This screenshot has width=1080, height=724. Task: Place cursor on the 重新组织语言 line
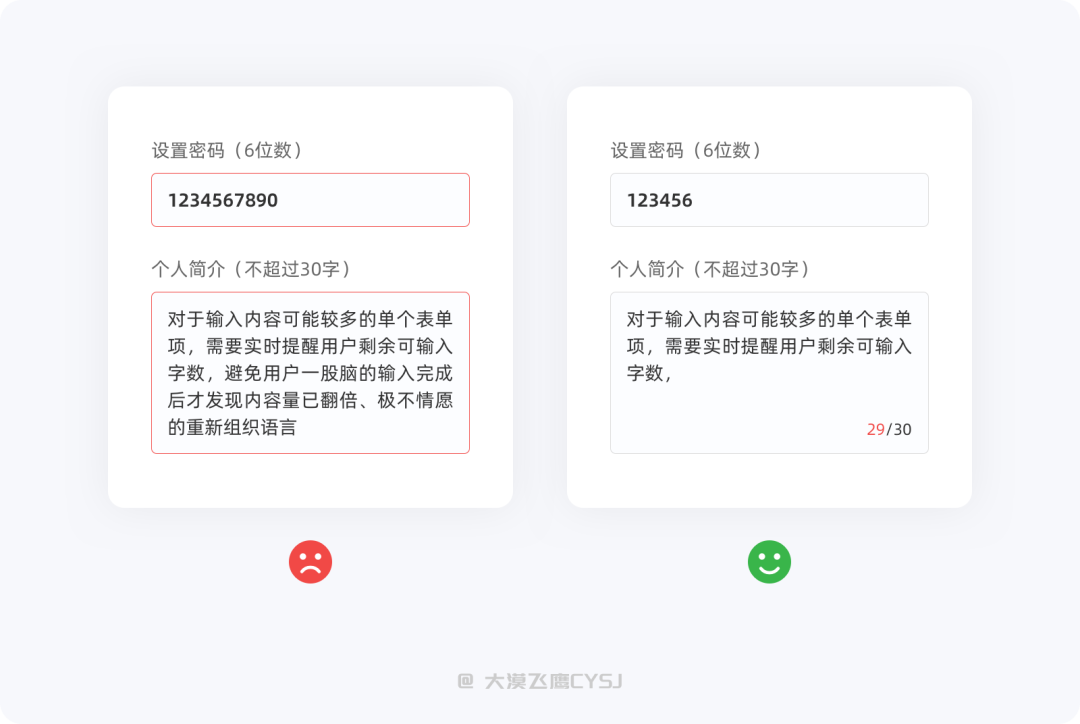tap(232, 429)
